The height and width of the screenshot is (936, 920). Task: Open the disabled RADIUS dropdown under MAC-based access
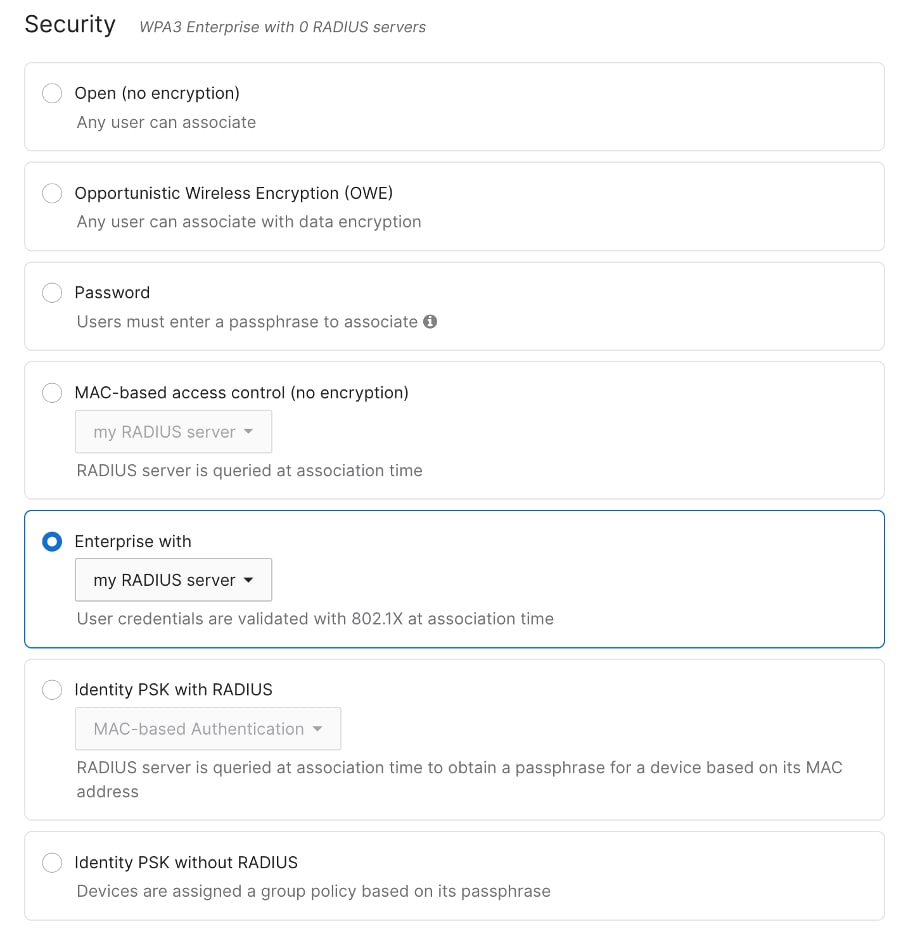[x=173, y=432]
